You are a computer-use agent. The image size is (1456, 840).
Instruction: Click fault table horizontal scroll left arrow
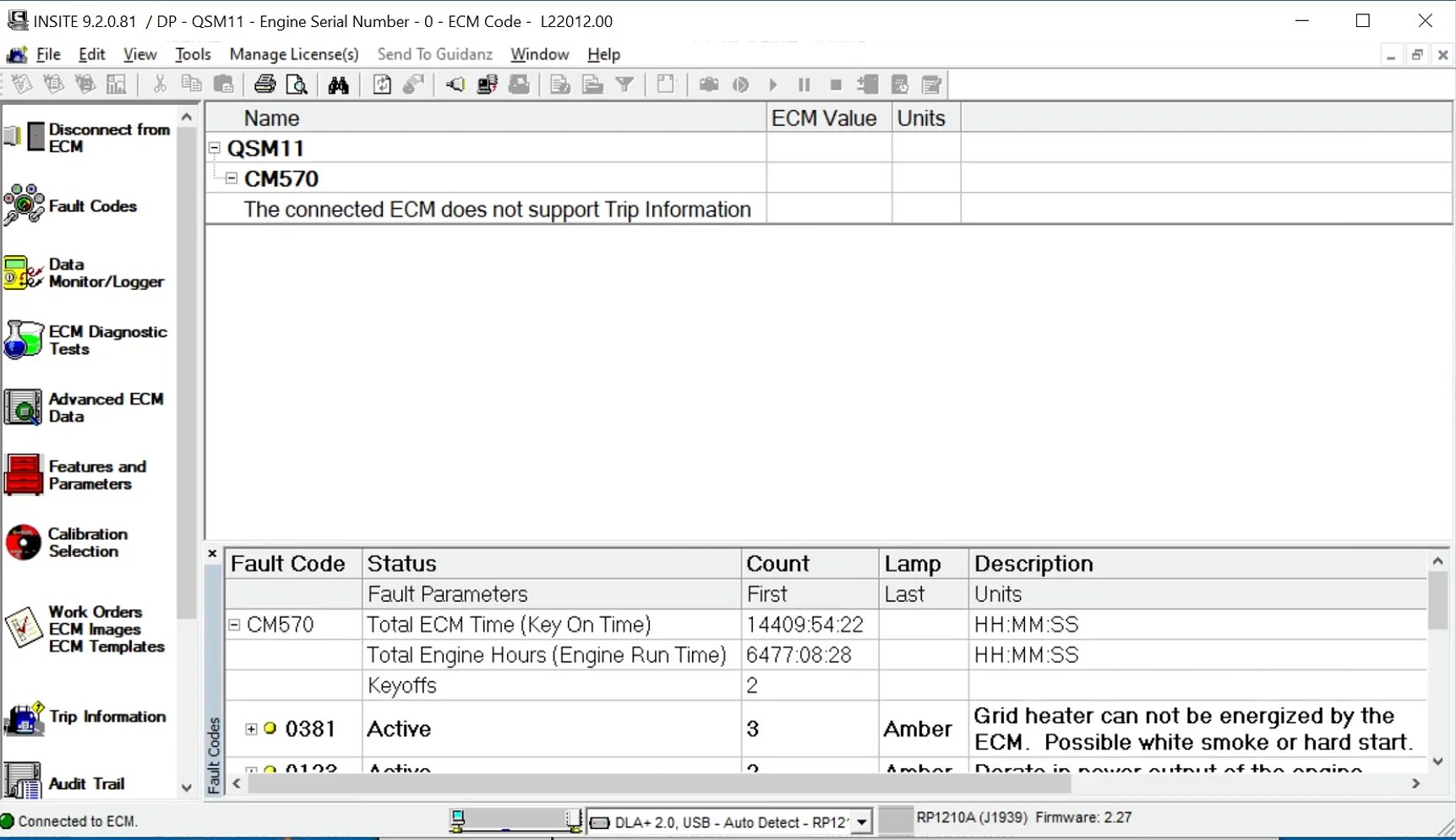pyautogui.click(x=237, y=784)
